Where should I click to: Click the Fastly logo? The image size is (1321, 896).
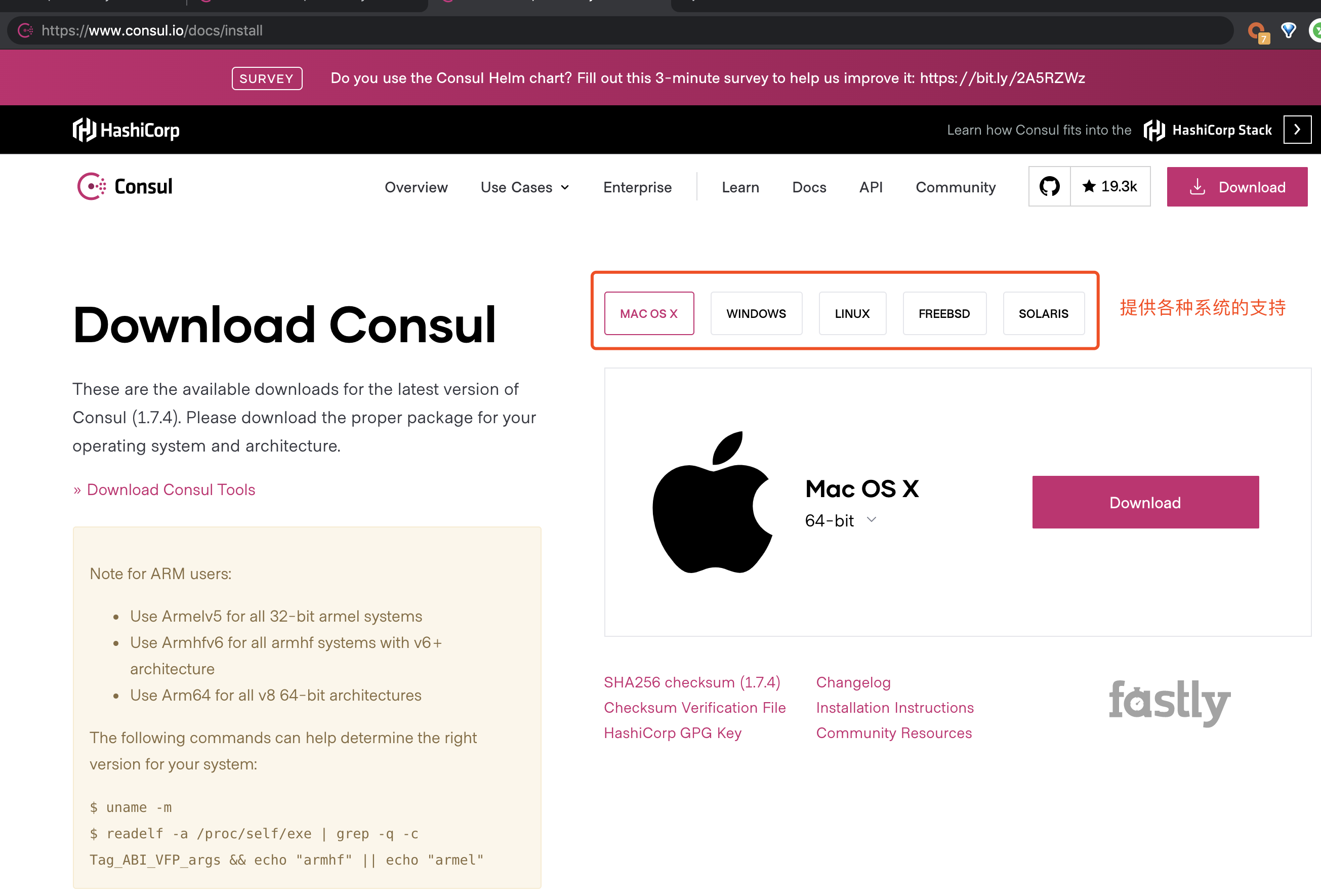point(1170,702)
